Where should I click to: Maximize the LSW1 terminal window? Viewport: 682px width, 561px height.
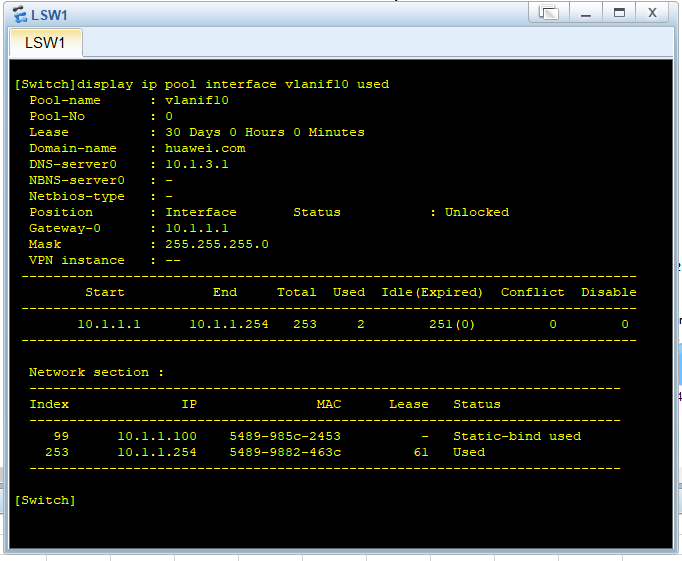[619, 13]
